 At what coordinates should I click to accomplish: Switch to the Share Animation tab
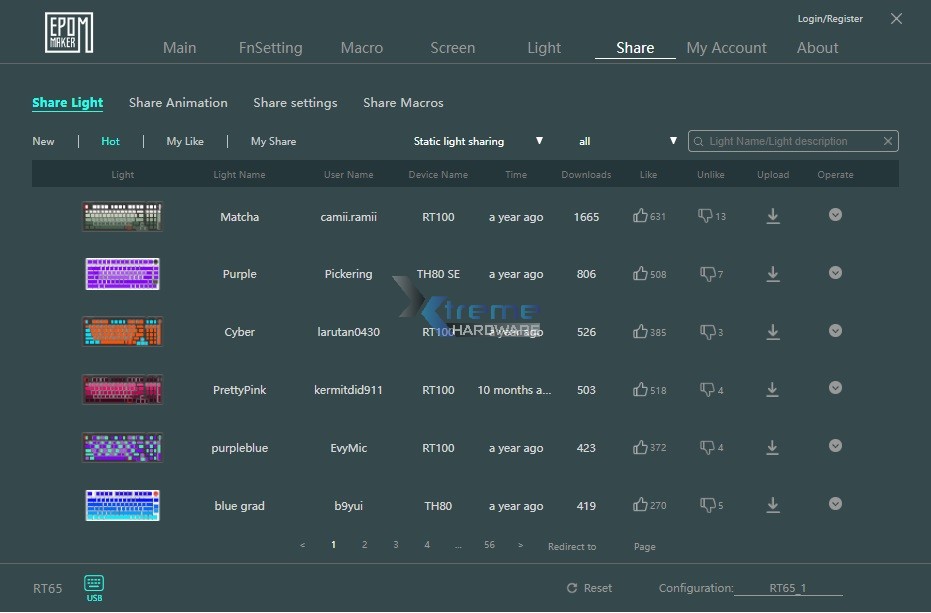(x=178, y=102)
